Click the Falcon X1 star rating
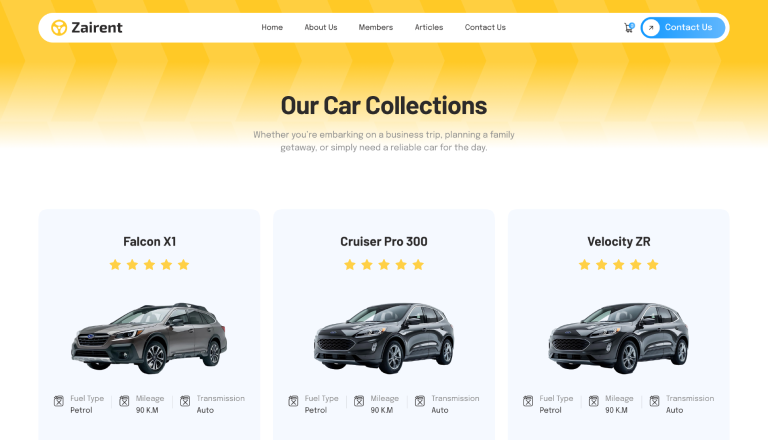Screen dimensions: 768x440 point(149,265)
